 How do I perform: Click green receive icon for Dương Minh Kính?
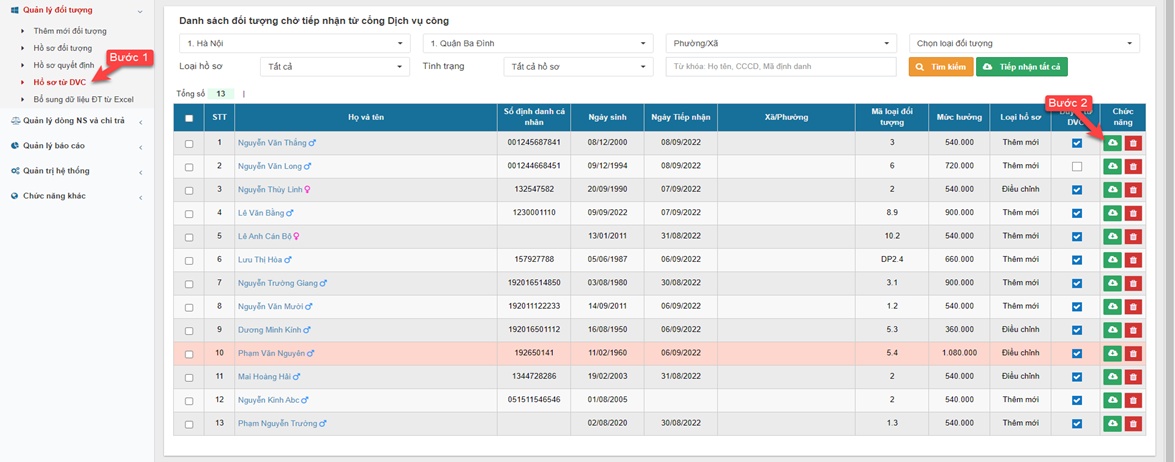1112,330
